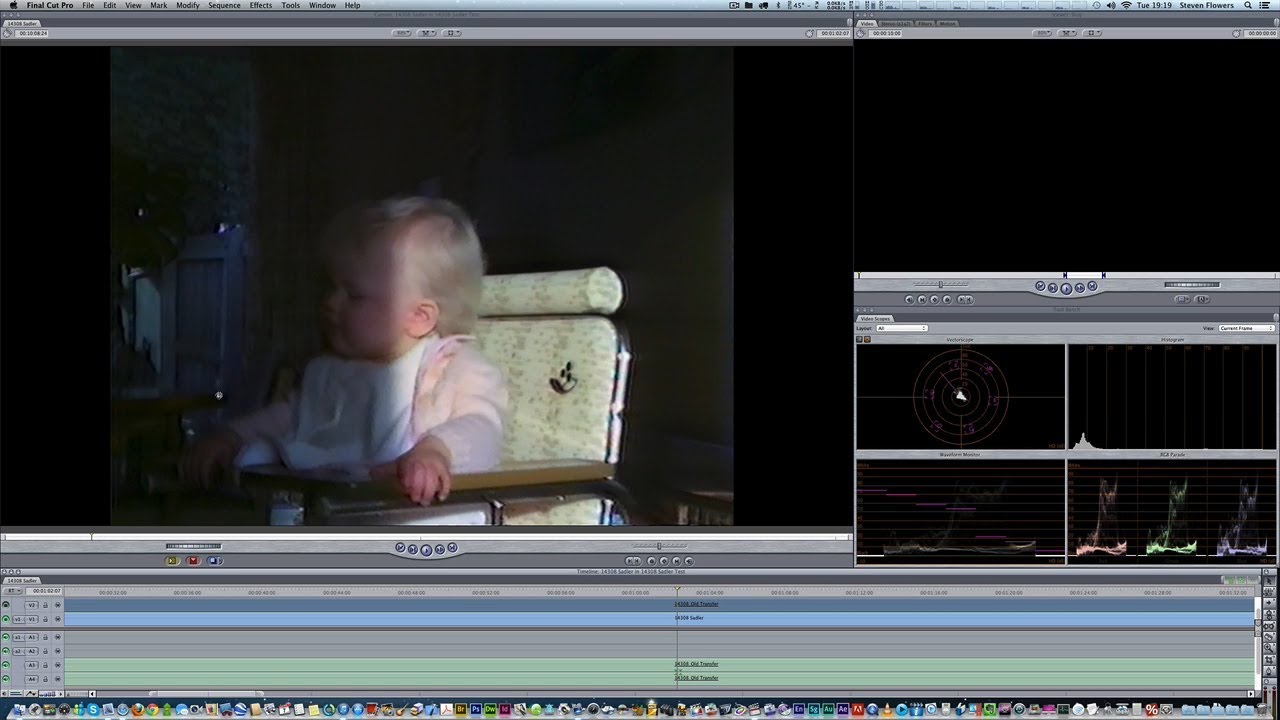Open the Effects menu
This screenshot has width=1280, height=720.
click(x=261, y=5)
